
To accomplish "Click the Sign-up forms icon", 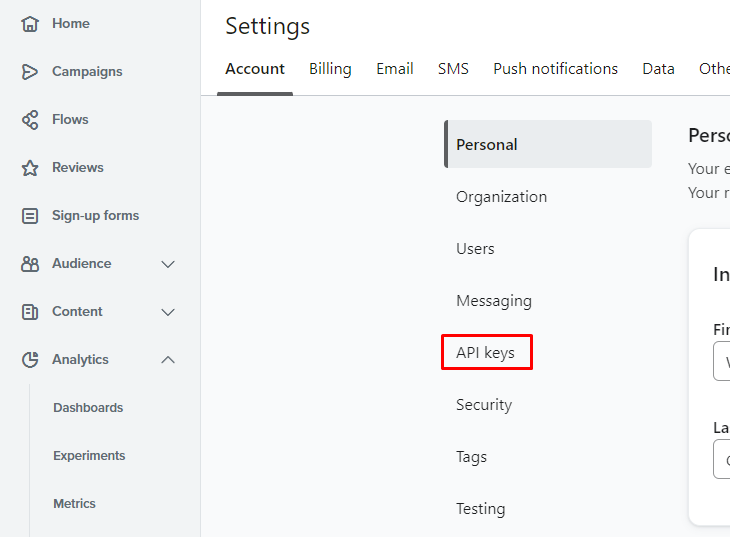I will (x=30, y=216).
